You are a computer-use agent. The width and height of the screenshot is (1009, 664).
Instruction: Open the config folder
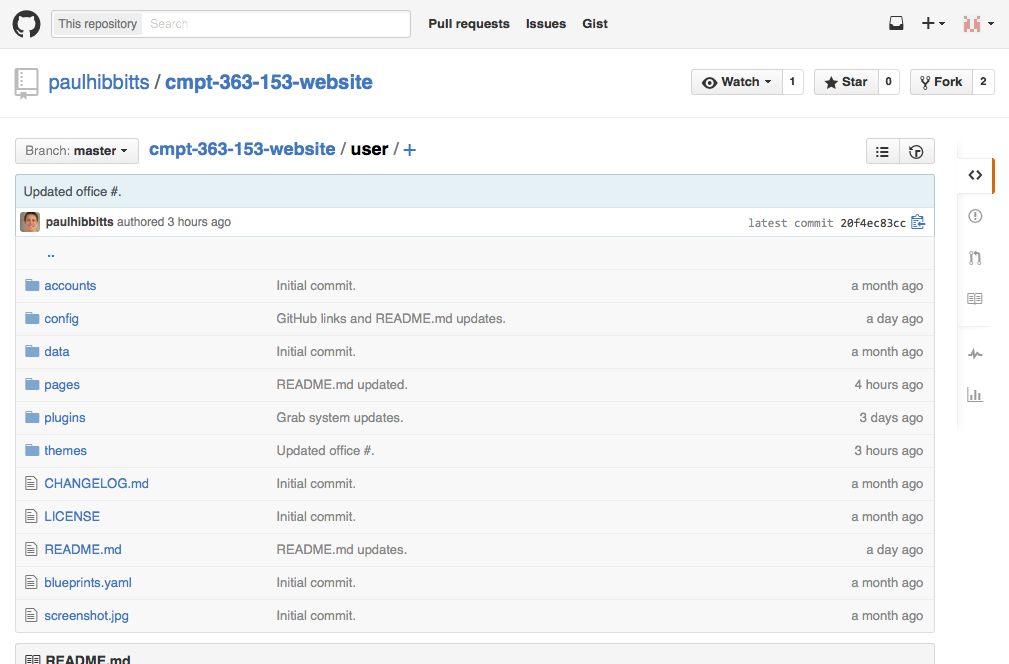tap(62, 318)
